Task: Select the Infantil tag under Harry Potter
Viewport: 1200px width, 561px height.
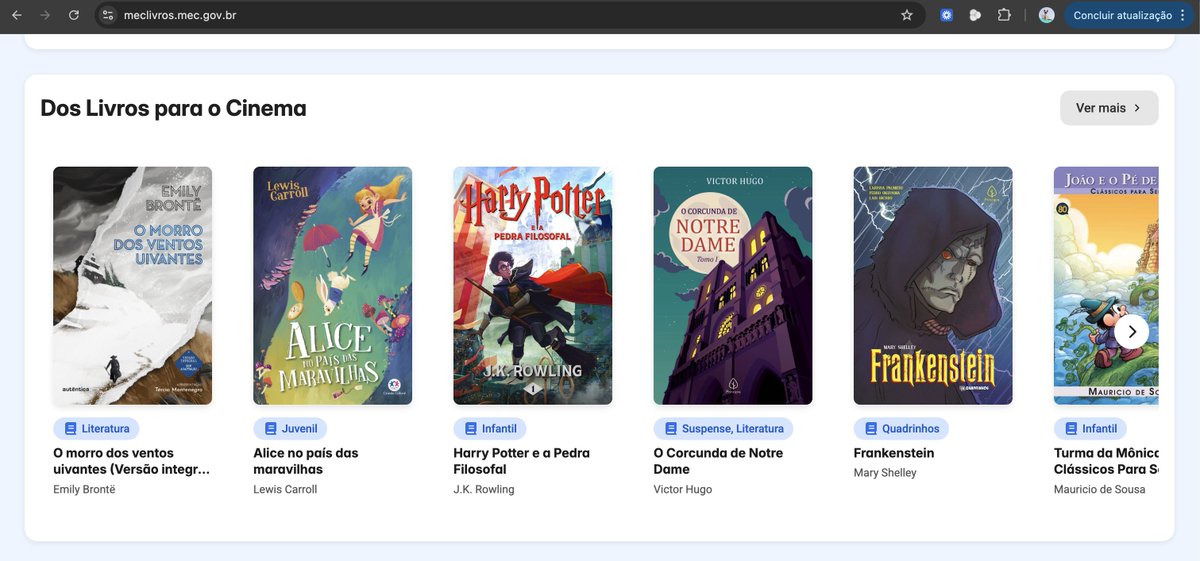Action: (x=490, y=429)
